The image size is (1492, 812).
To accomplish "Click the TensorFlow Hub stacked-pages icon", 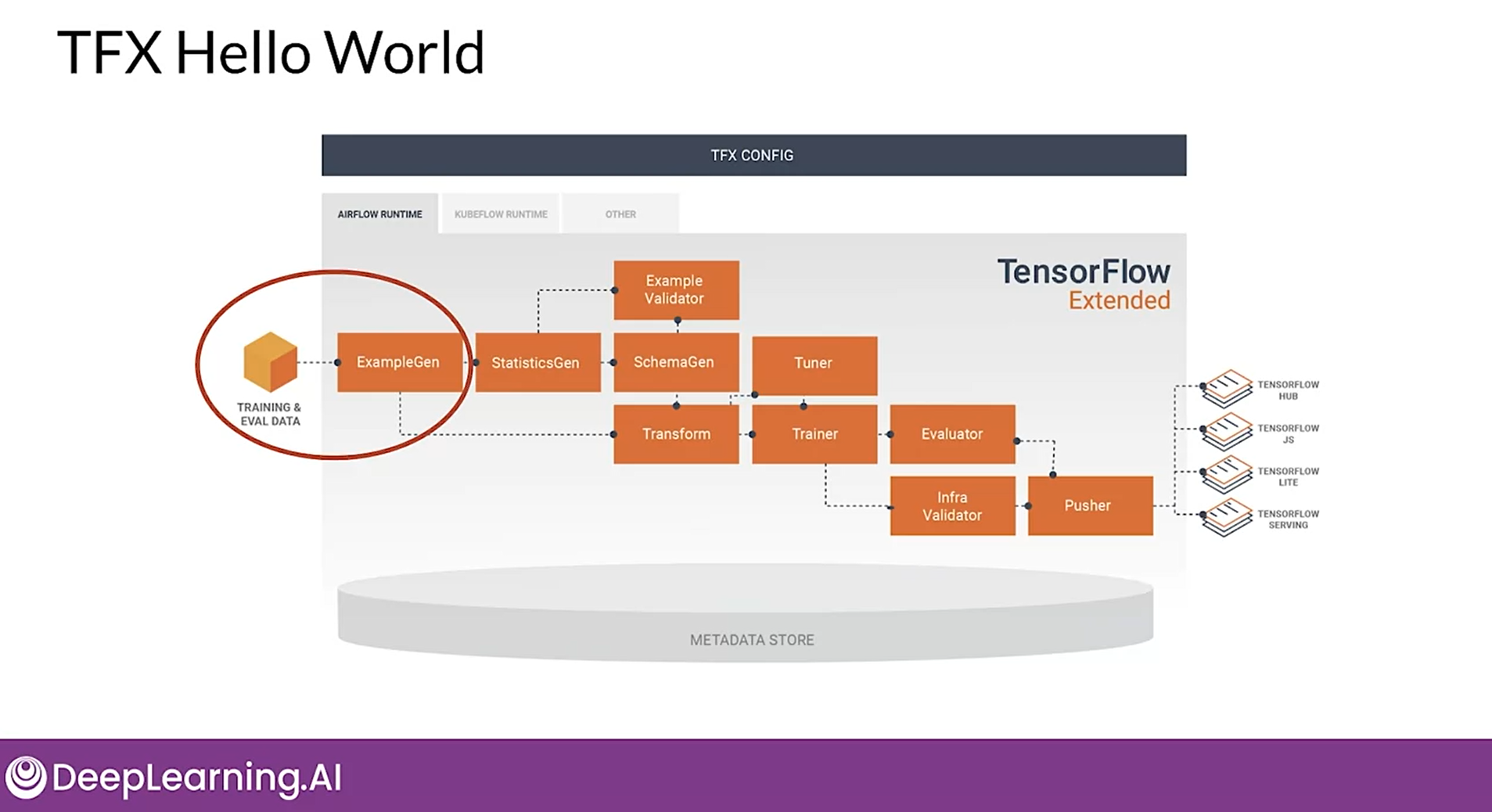I will coord(1227,389).
